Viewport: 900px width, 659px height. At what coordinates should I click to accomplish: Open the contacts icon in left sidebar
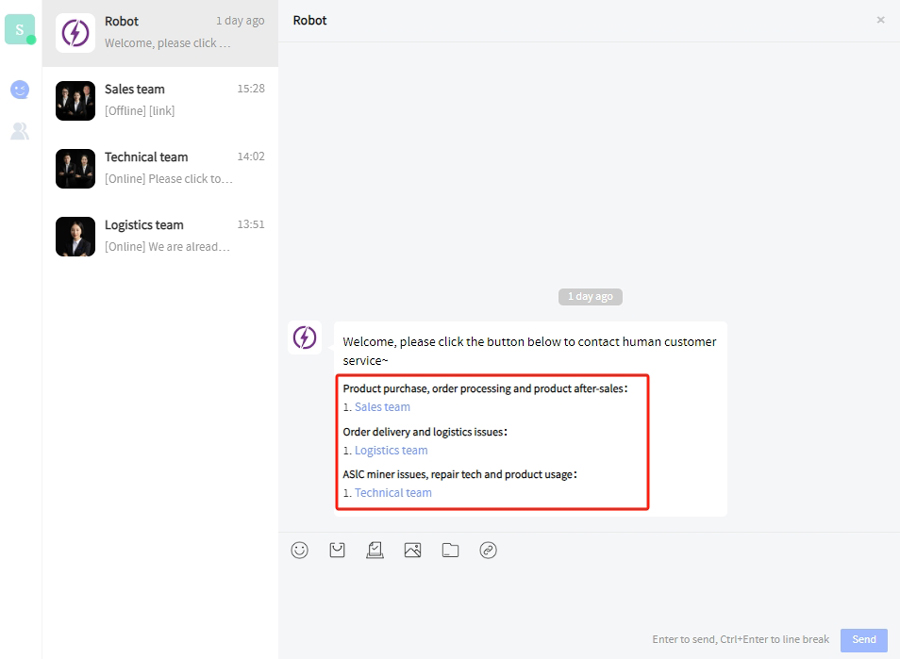20,131
